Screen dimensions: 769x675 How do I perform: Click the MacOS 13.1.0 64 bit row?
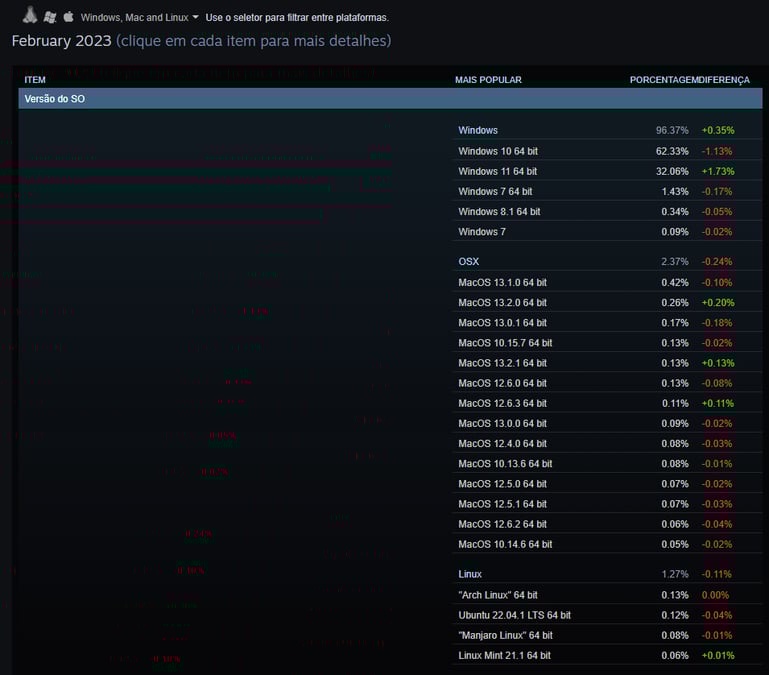pyautogui.click(x=607, y=283)
